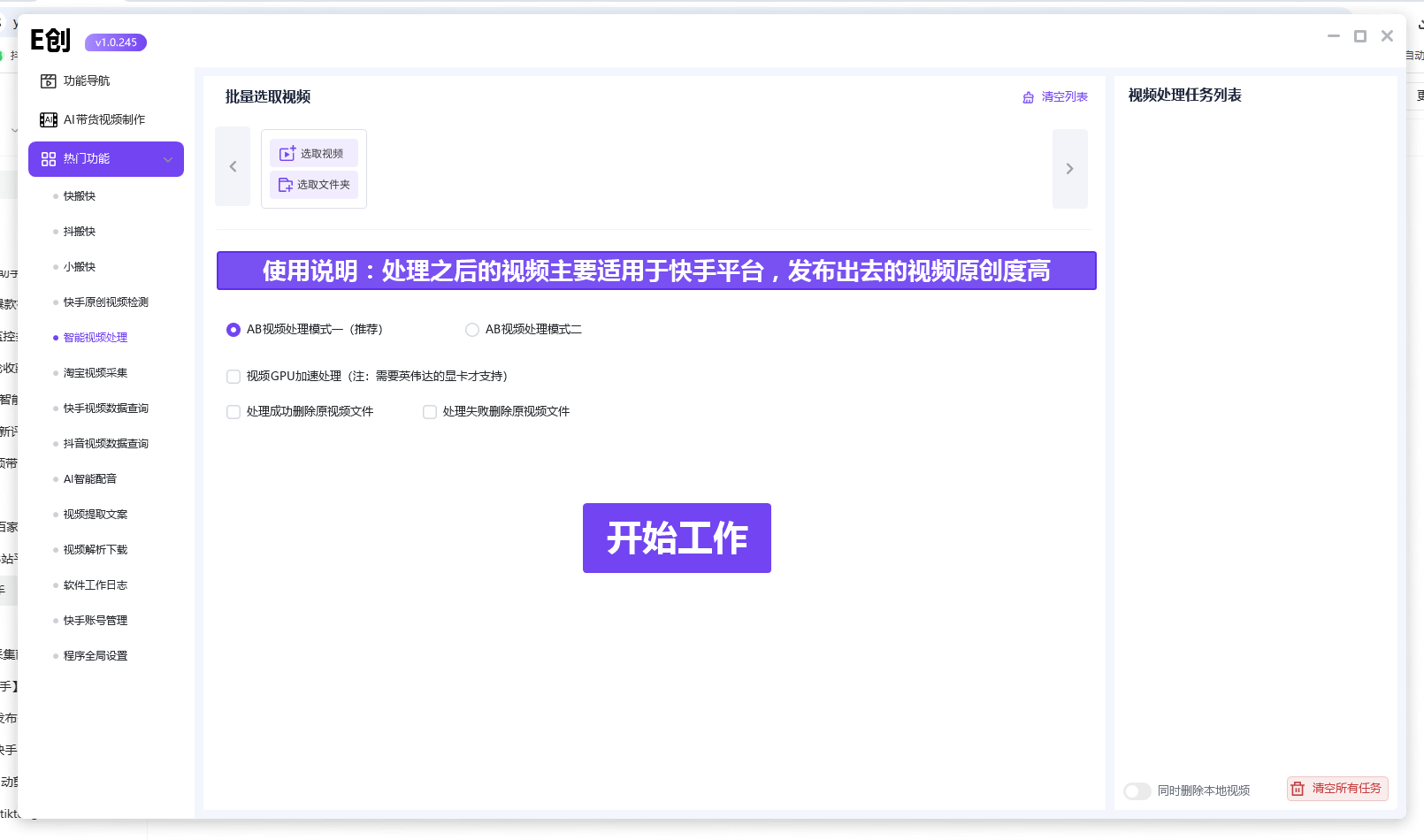Screen dimensions: 1424x840
Task: Go to previous videos with left arrow
Action: click(233, 166)
